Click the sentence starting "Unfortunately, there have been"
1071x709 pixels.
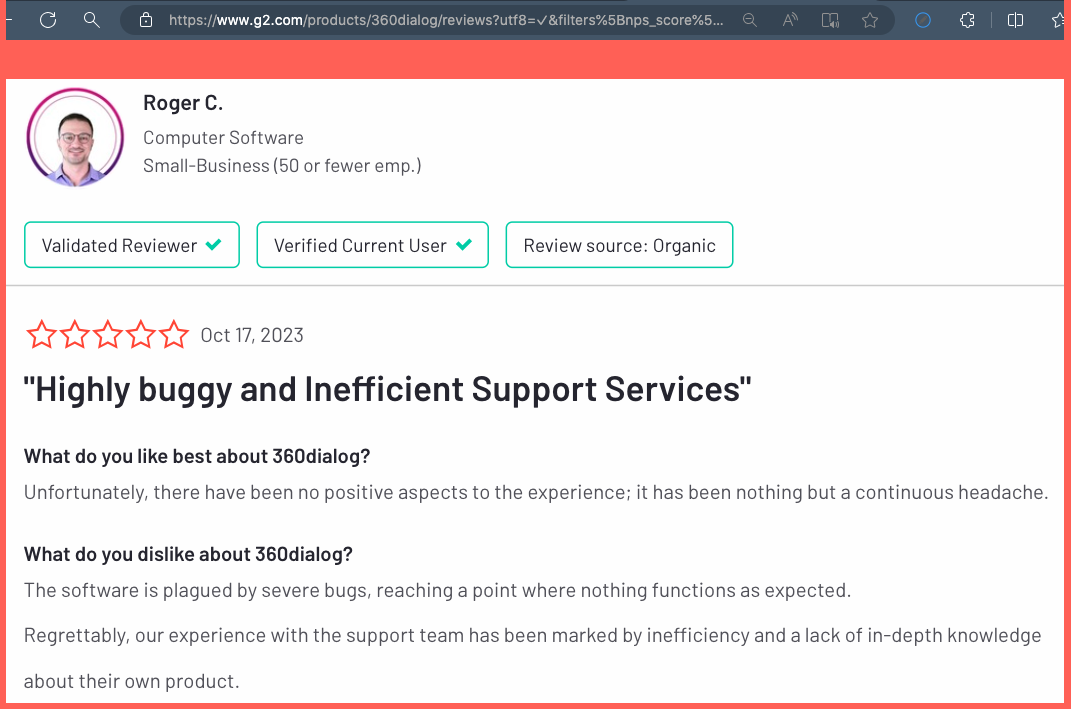pos(536,492)
